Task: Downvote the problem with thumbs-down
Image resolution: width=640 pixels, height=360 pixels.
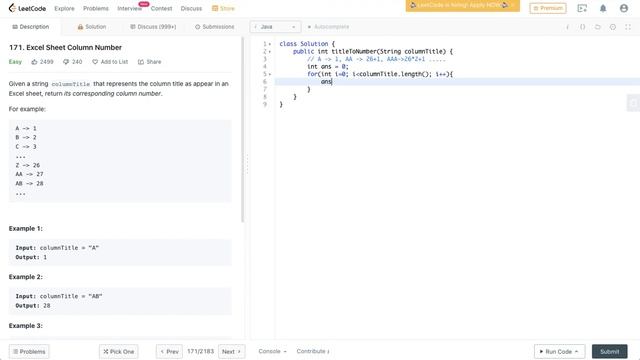Action: coord(66,62)
